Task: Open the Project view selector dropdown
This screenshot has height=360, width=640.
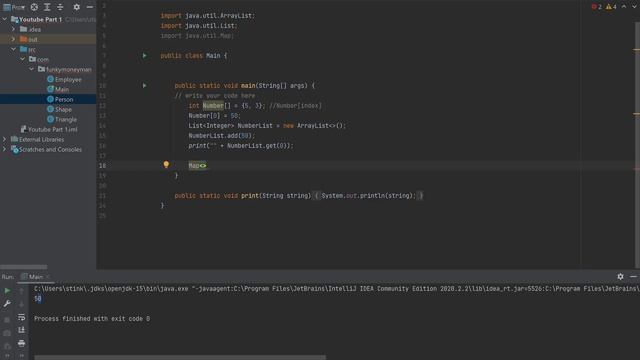Action: pos(14,7)
